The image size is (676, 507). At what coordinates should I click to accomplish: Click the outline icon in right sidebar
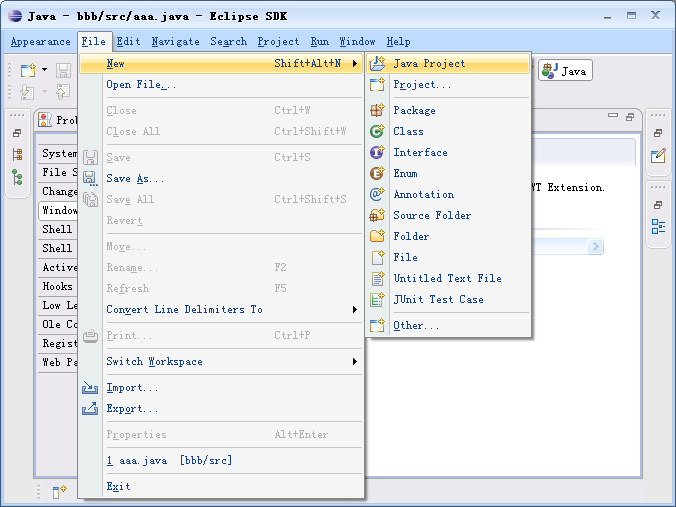pyautogui.click(x=658, y=226)
